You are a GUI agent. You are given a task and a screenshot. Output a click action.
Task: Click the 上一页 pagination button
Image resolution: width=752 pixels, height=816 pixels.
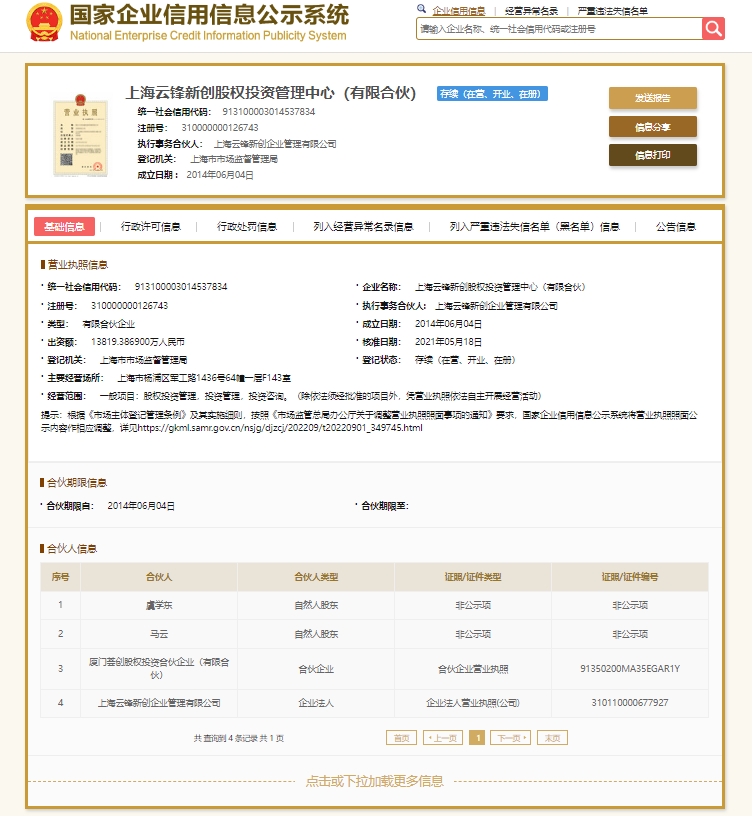(x=443, y=738)
